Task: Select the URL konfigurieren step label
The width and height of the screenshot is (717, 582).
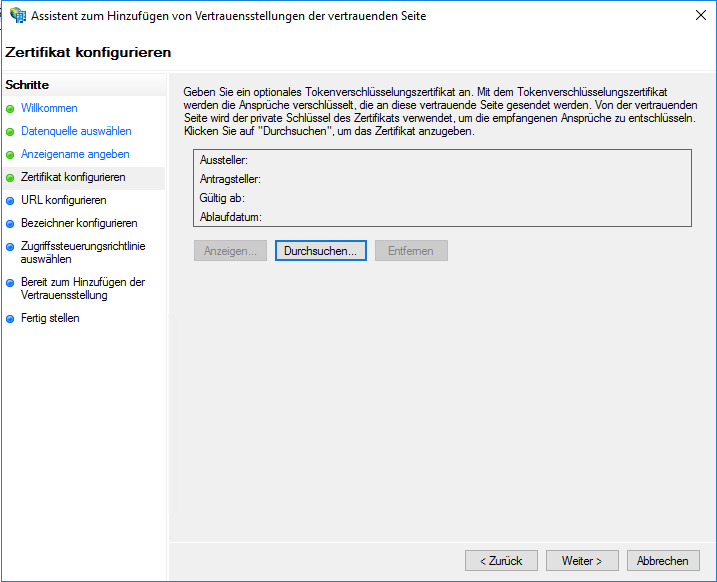Action: click(x=63, y=200)
